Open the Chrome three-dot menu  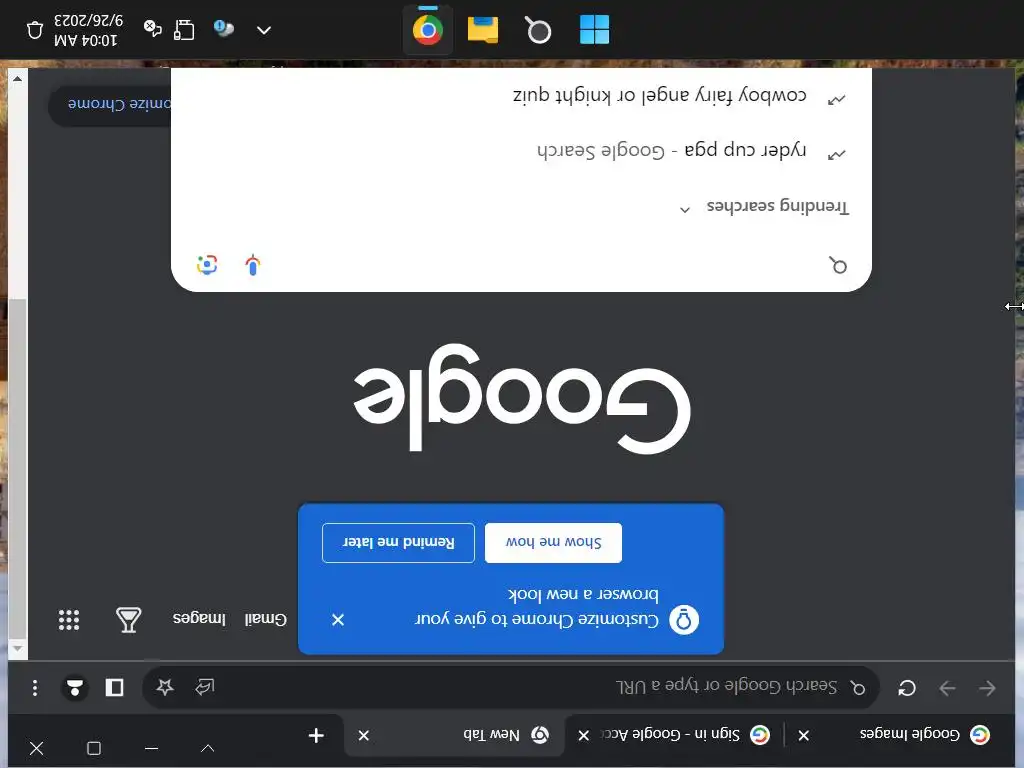click(x=35, y=688)
